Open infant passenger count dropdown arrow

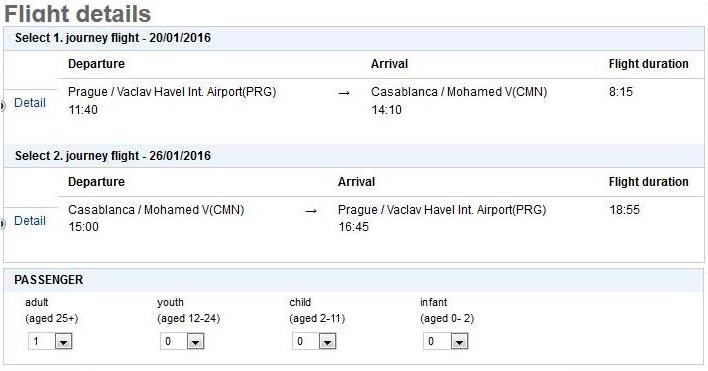click(x=459, y=342)
